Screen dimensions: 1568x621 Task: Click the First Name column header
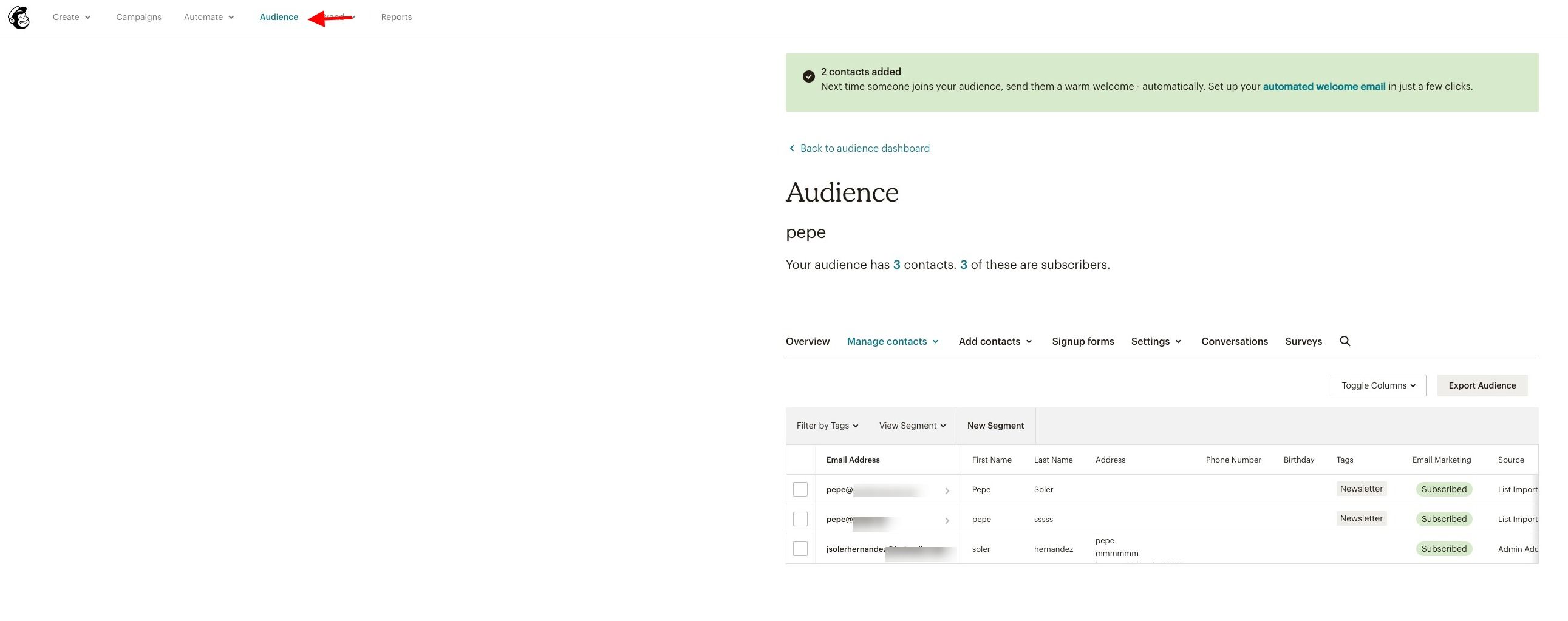coord(992,460)
